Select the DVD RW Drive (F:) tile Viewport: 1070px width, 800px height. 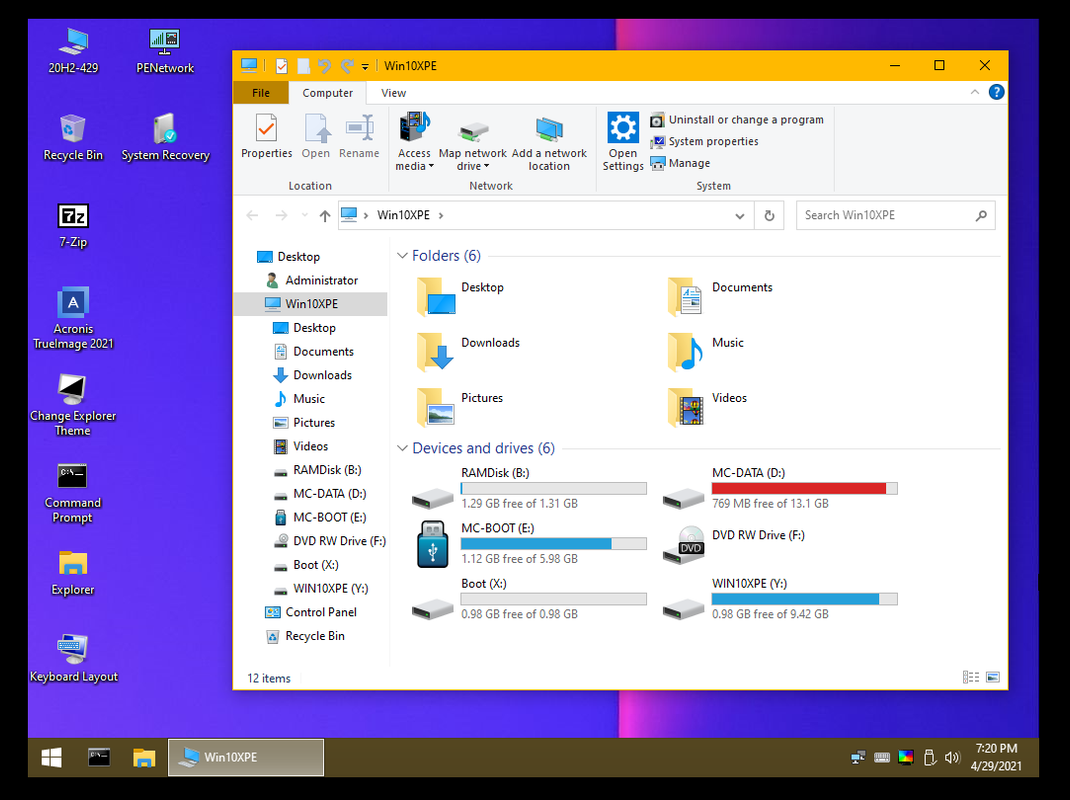point(735,545)
